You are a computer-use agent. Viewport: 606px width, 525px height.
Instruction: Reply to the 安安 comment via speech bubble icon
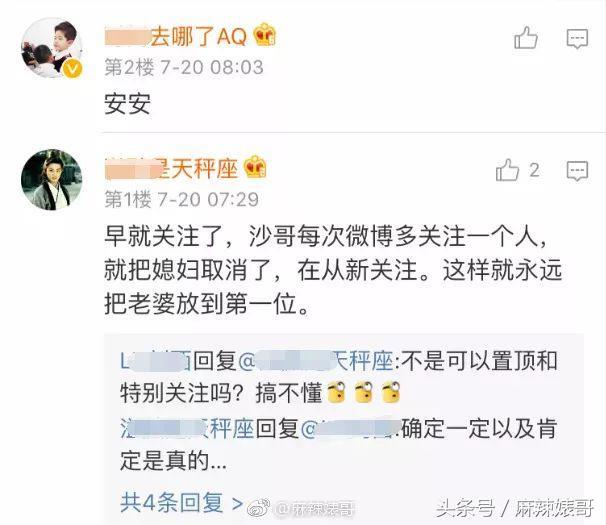point(577,39)
